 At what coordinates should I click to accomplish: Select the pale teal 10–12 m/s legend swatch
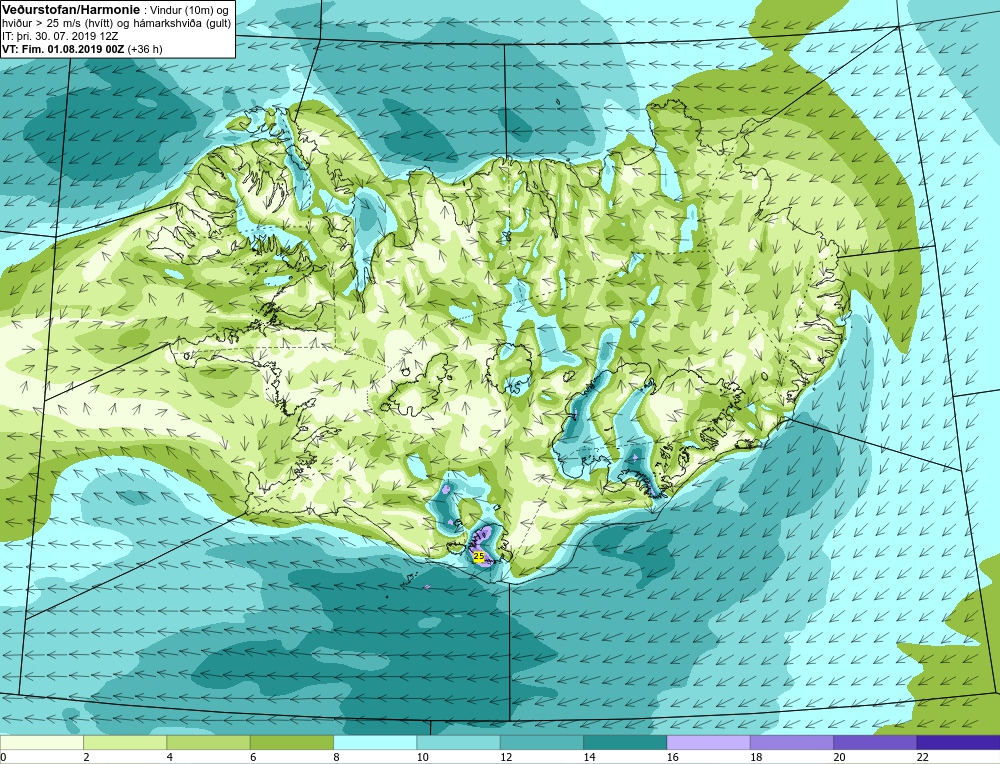pos(458,742)
